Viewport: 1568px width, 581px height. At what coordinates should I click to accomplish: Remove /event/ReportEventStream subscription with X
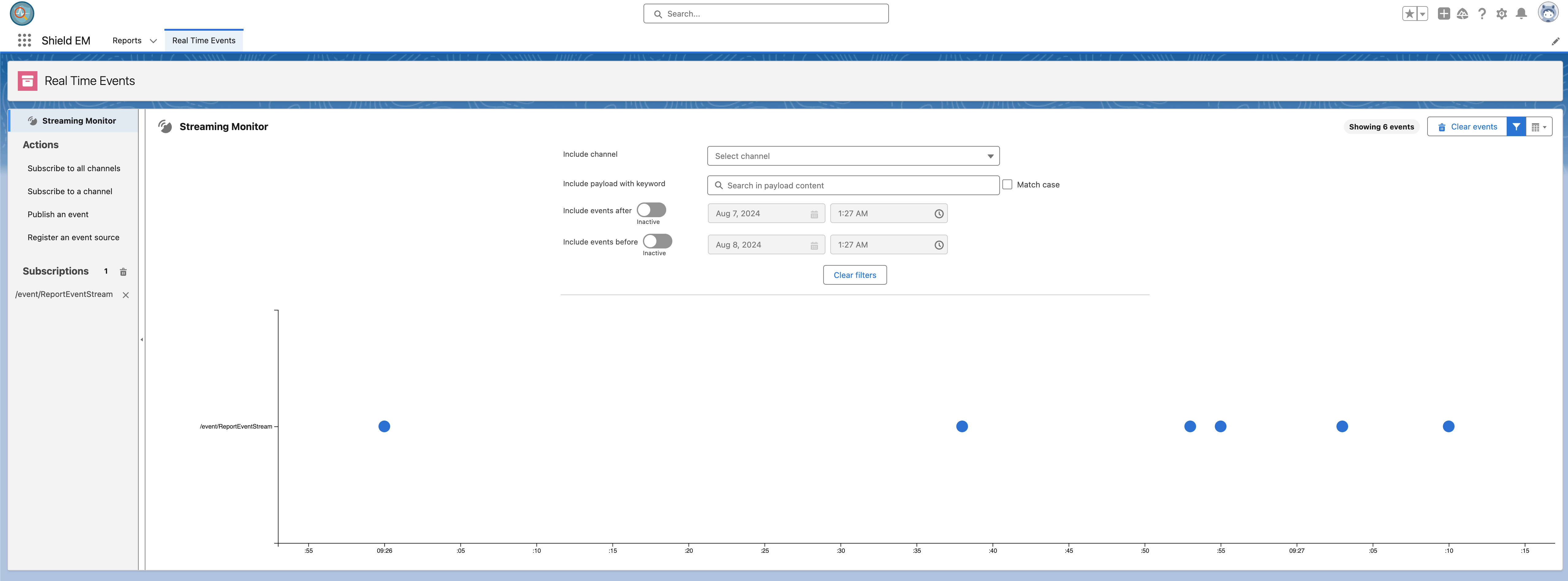(x=125, y=295)
